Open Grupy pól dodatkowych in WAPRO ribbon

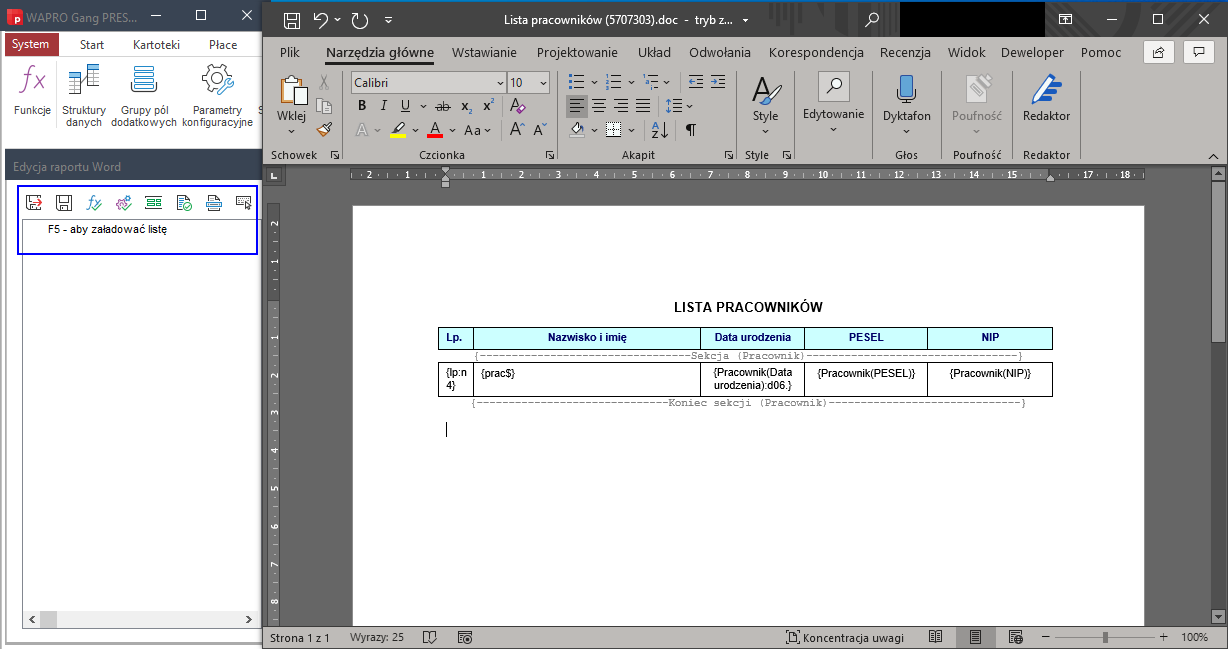(x=144, y=96)
